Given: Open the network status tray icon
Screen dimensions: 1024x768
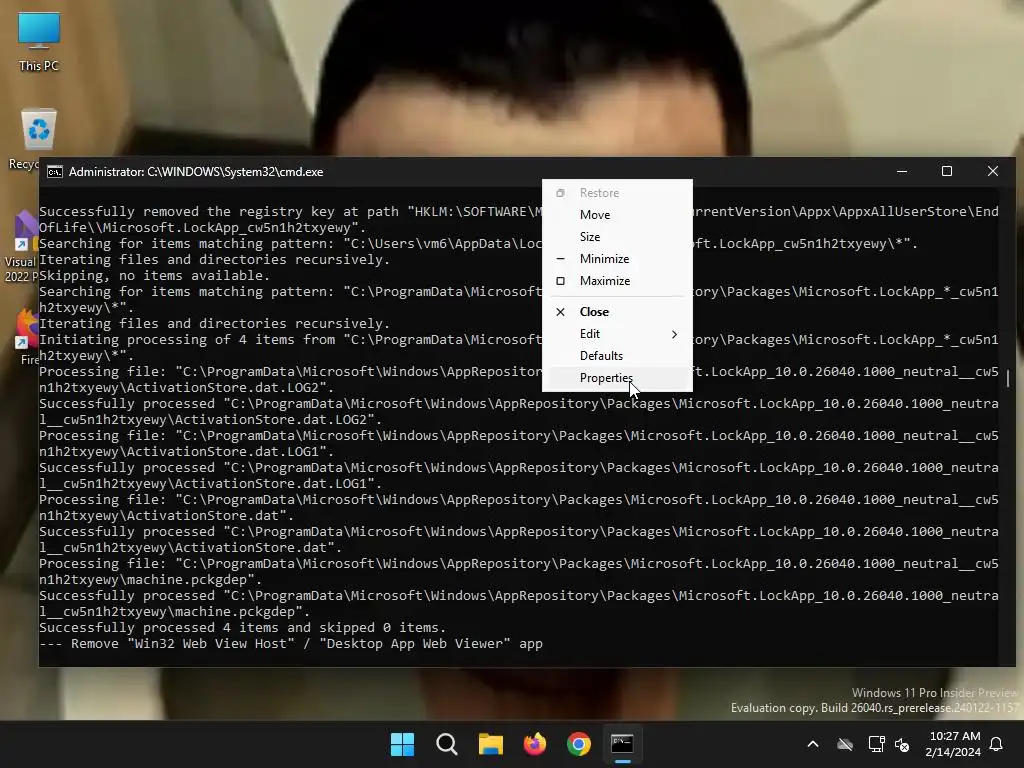Looking at the screenshot, I should [876, 744].
